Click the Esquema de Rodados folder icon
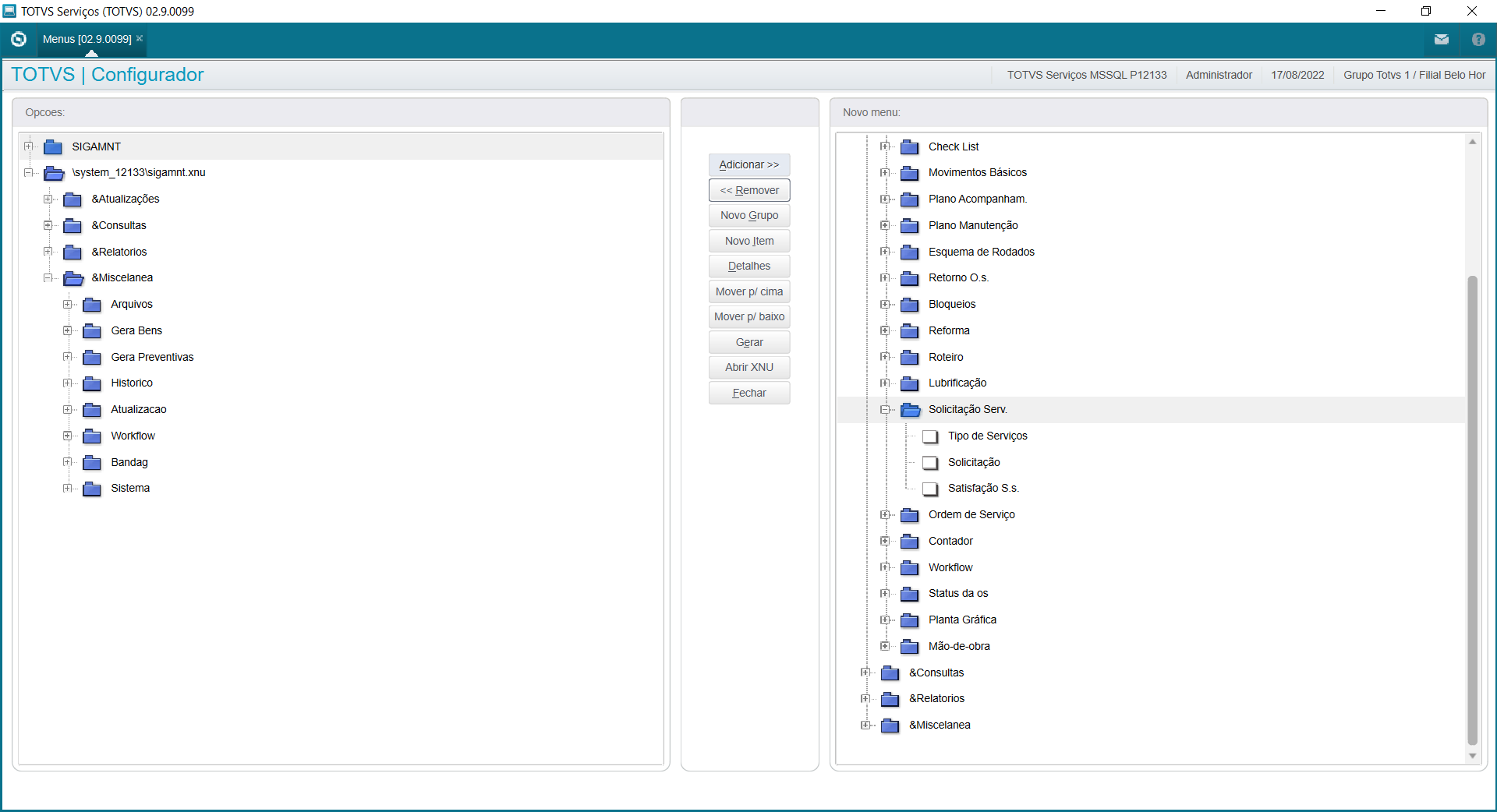 (910, 252)
